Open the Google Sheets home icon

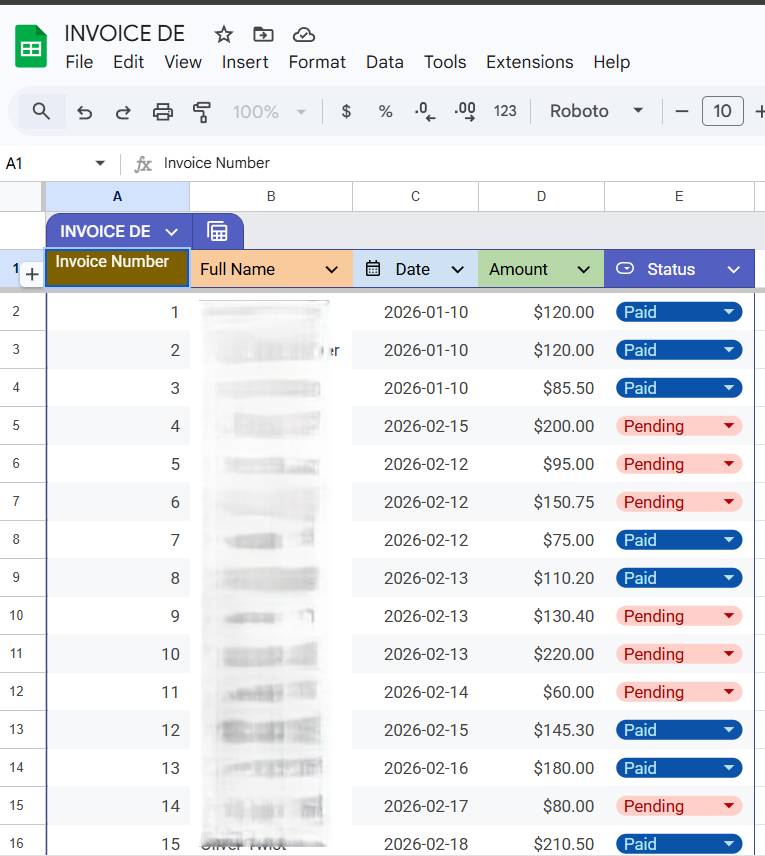tap(31, 46)
